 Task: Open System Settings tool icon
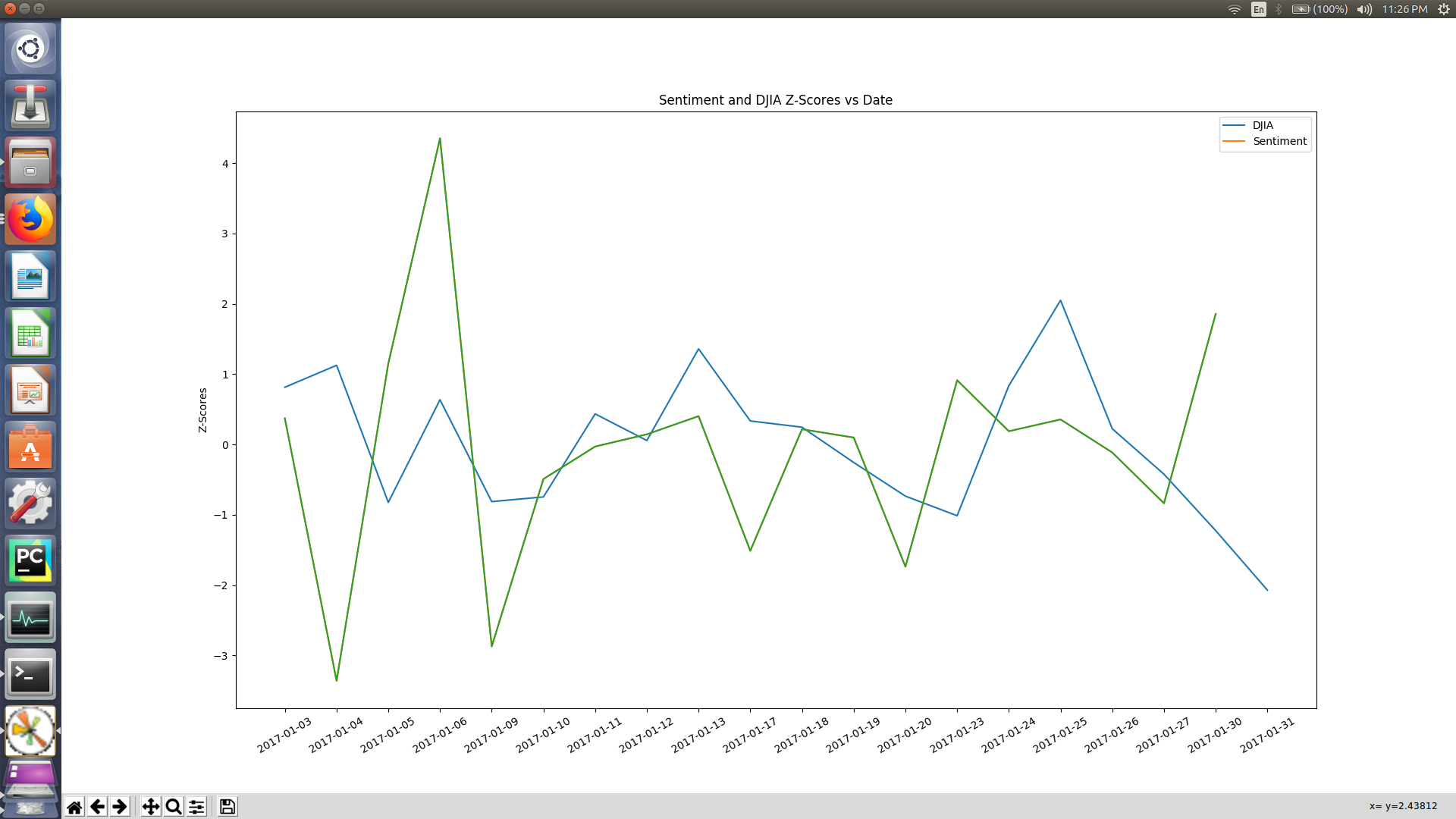click(30, 504)
